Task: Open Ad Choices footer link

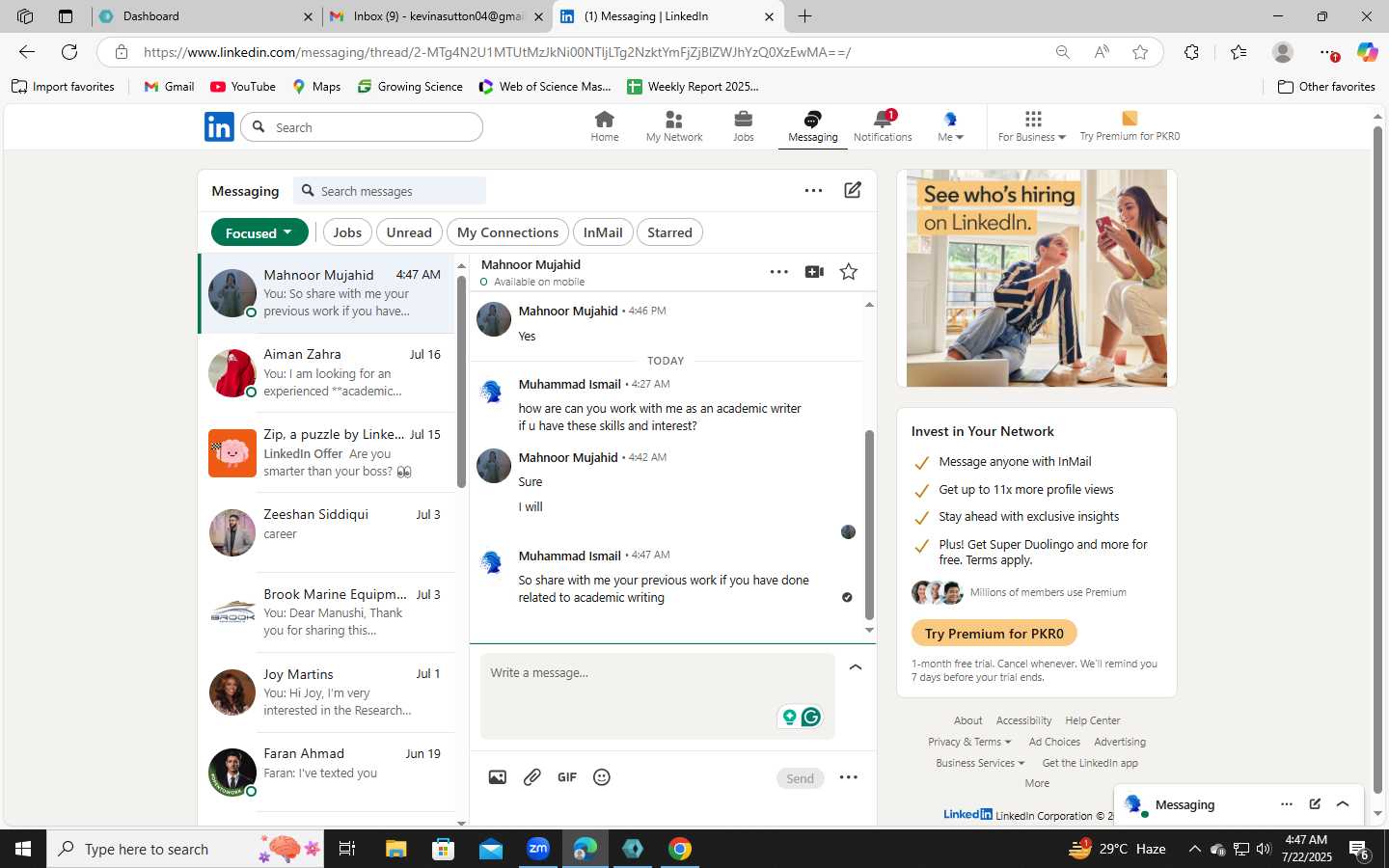Action: [1054, 742]
